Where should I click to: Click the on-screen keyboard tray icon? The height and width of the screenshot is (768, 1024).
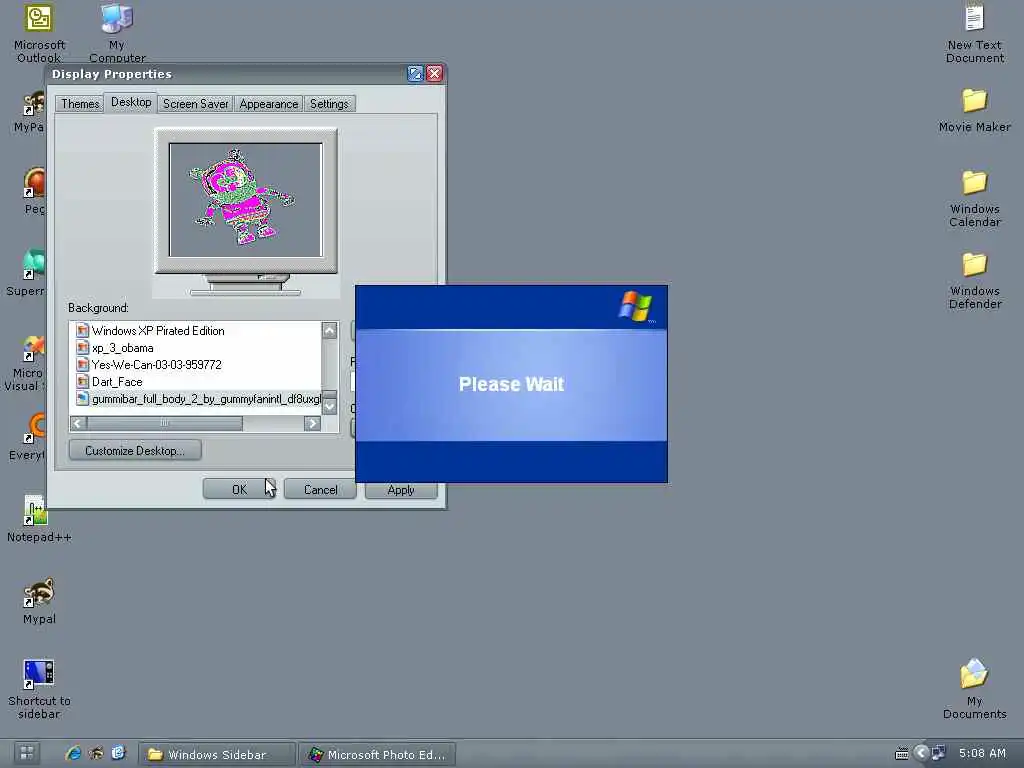pos(901,754)
